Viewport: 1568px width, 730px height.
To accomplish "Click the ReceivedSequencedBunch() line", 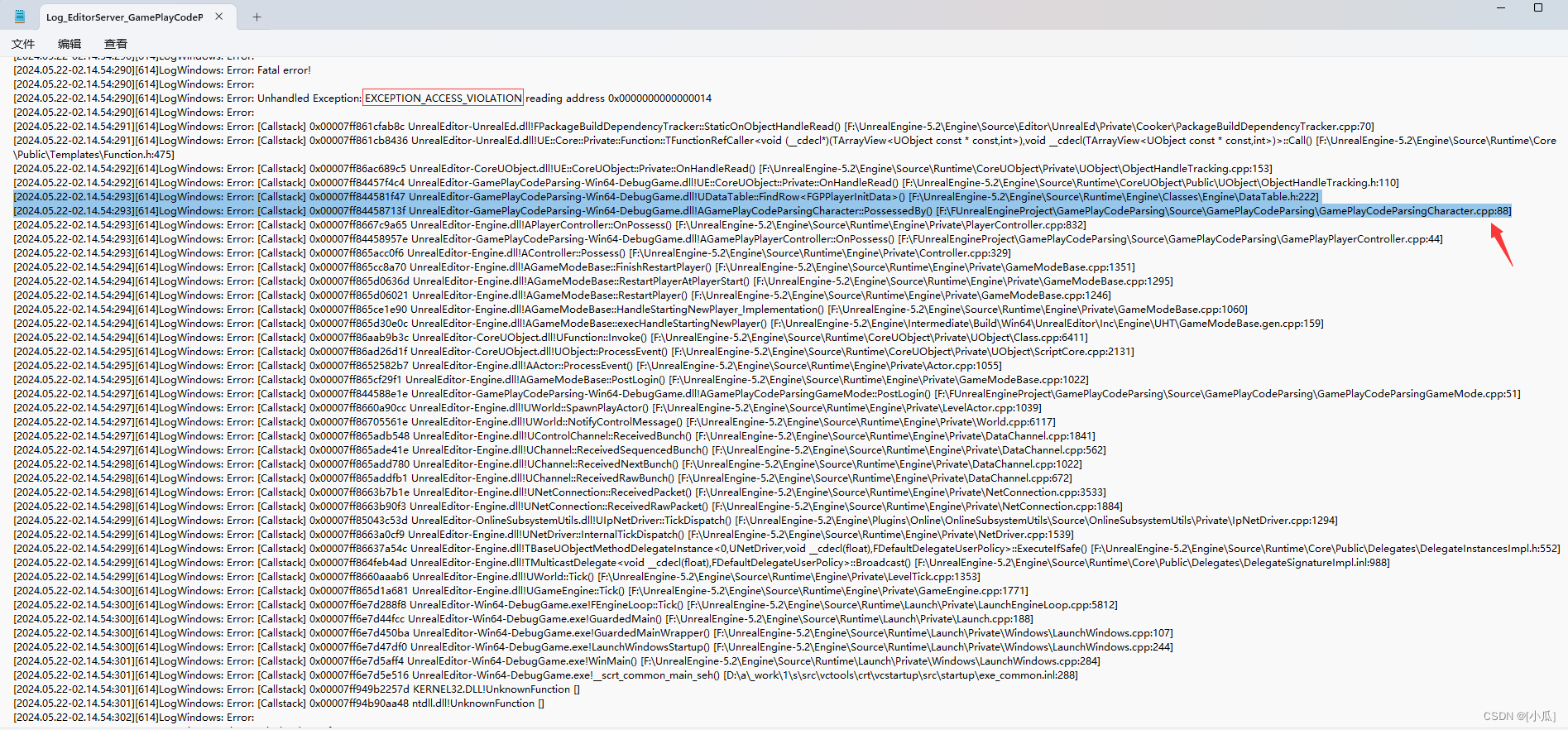I will click(x=559, y=450).
